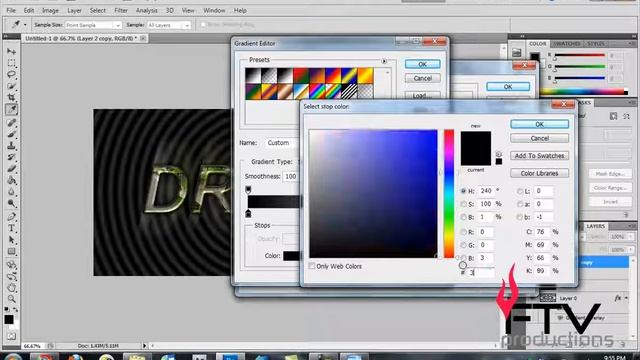Screen dimensions: 640x360
Task: Select the Path Selection tool
Action: (11, 240)
